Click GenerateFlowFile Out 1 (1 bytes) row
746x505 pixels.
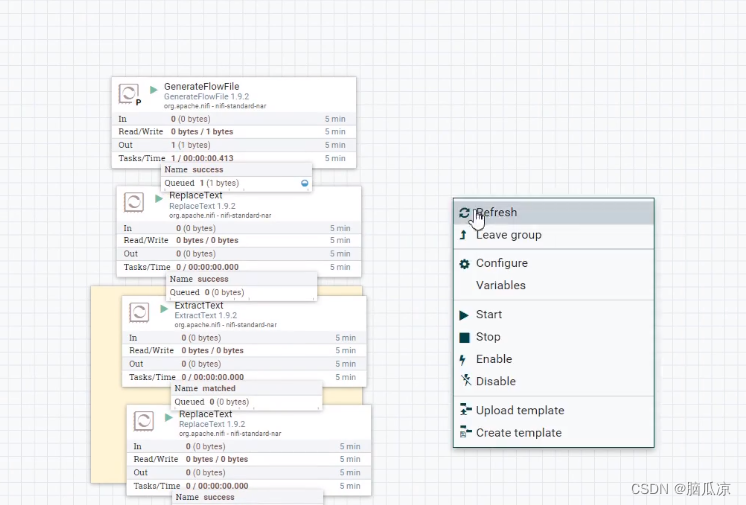234,145
